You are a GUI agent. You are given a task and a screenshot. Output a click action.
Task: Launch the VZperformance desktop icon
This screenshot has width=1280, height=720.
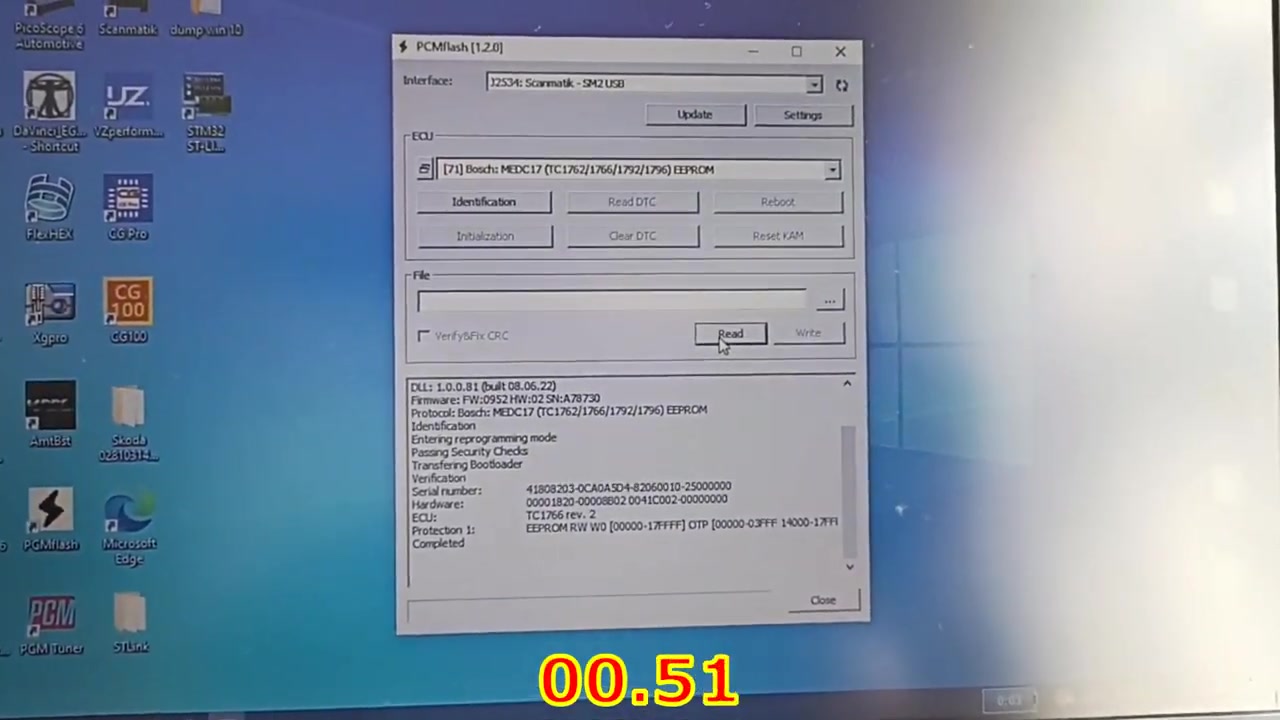coord(128,106)
